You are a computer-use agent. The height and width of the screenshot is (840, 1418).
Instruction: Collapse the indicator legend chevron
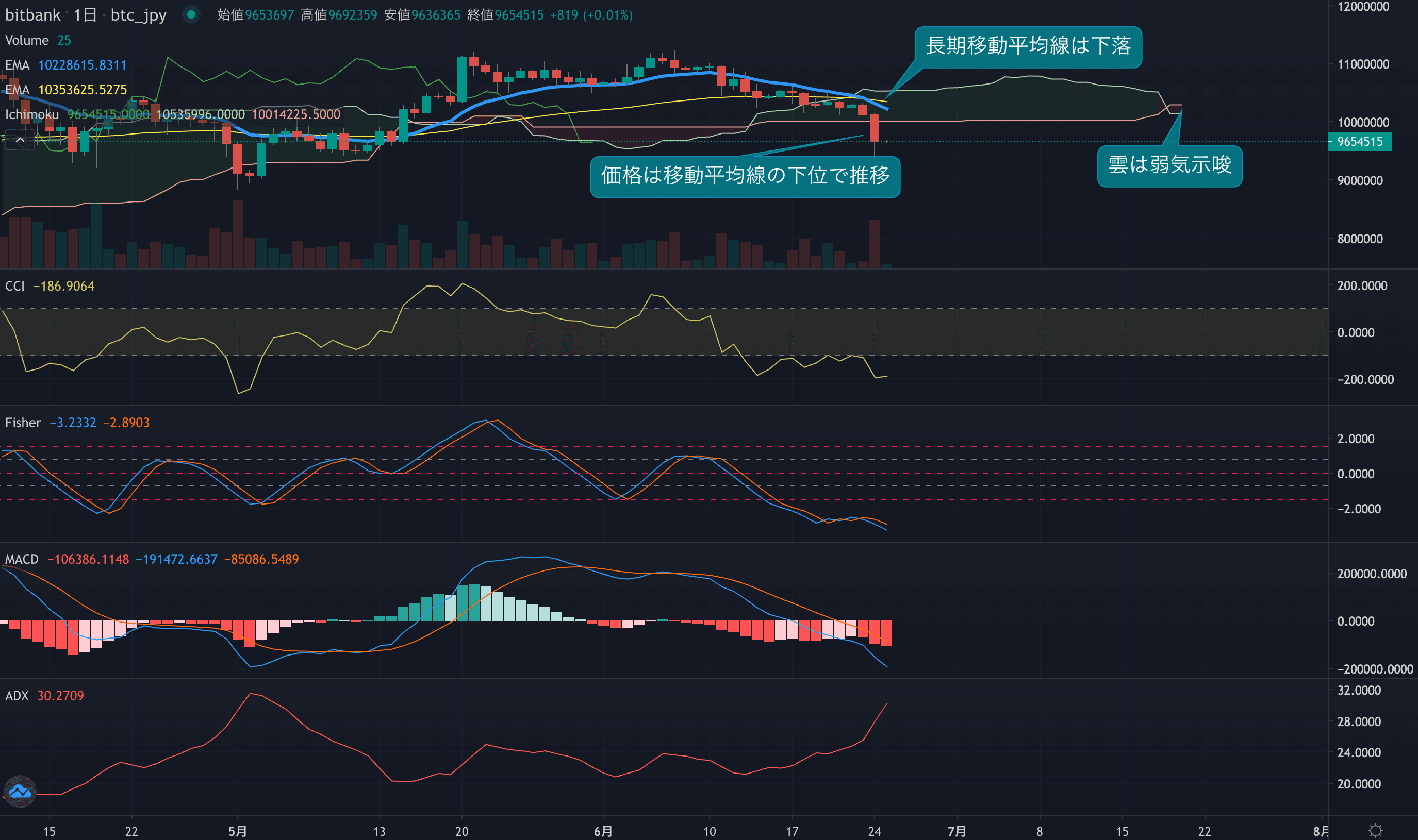coord(20,140)
